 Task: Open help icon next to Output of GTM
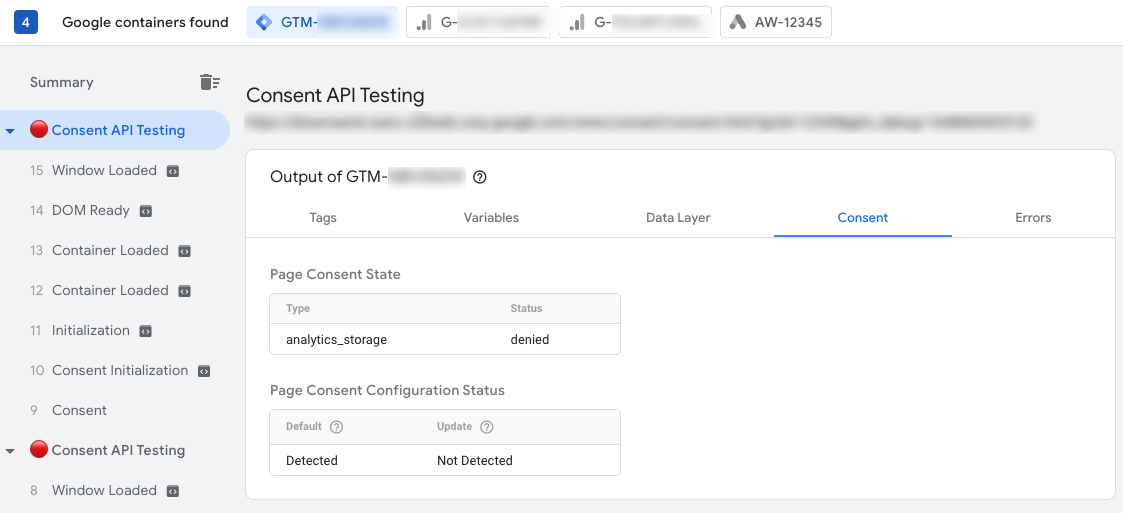tap(481, 177)
